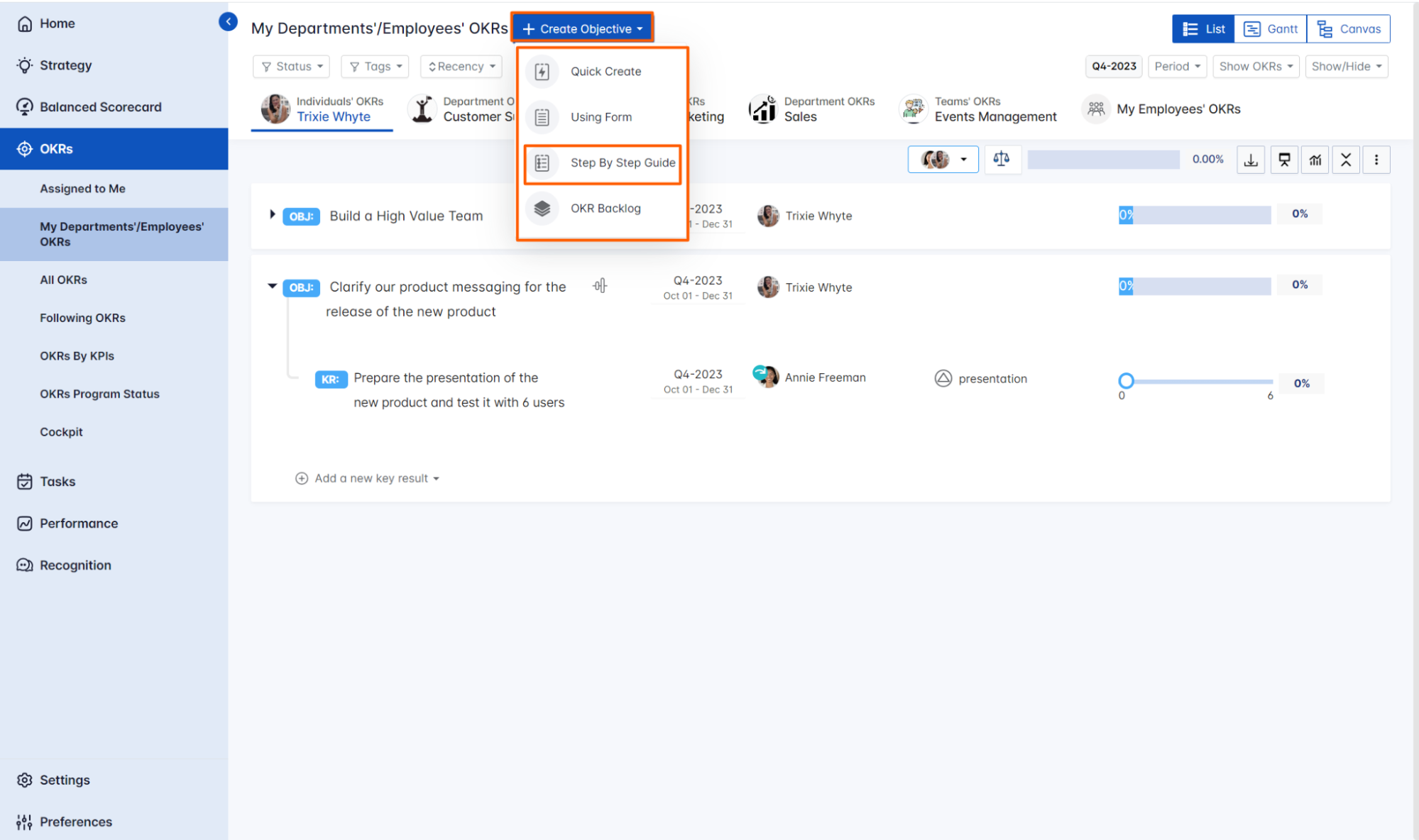The image size is (1419, 840).
Task: Switch to Canvas view
Action: (1348, 28)
